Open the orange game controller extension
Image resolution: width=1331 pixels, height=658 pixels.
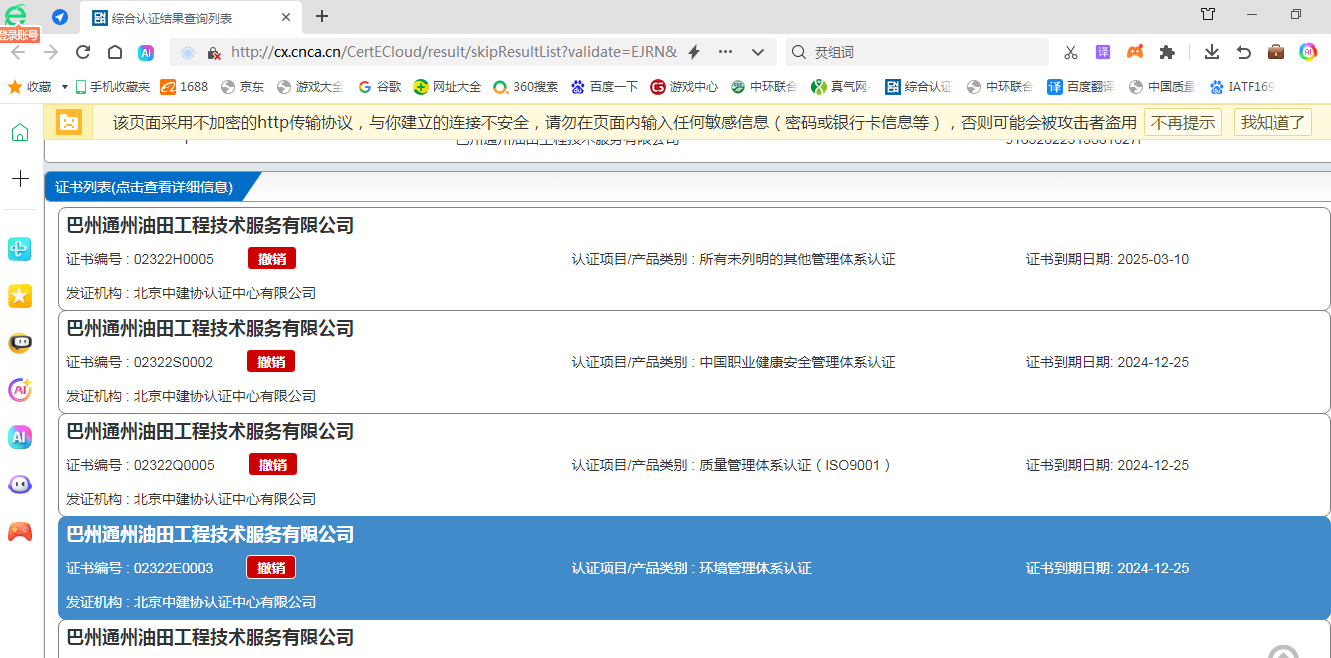point(1135,52)
